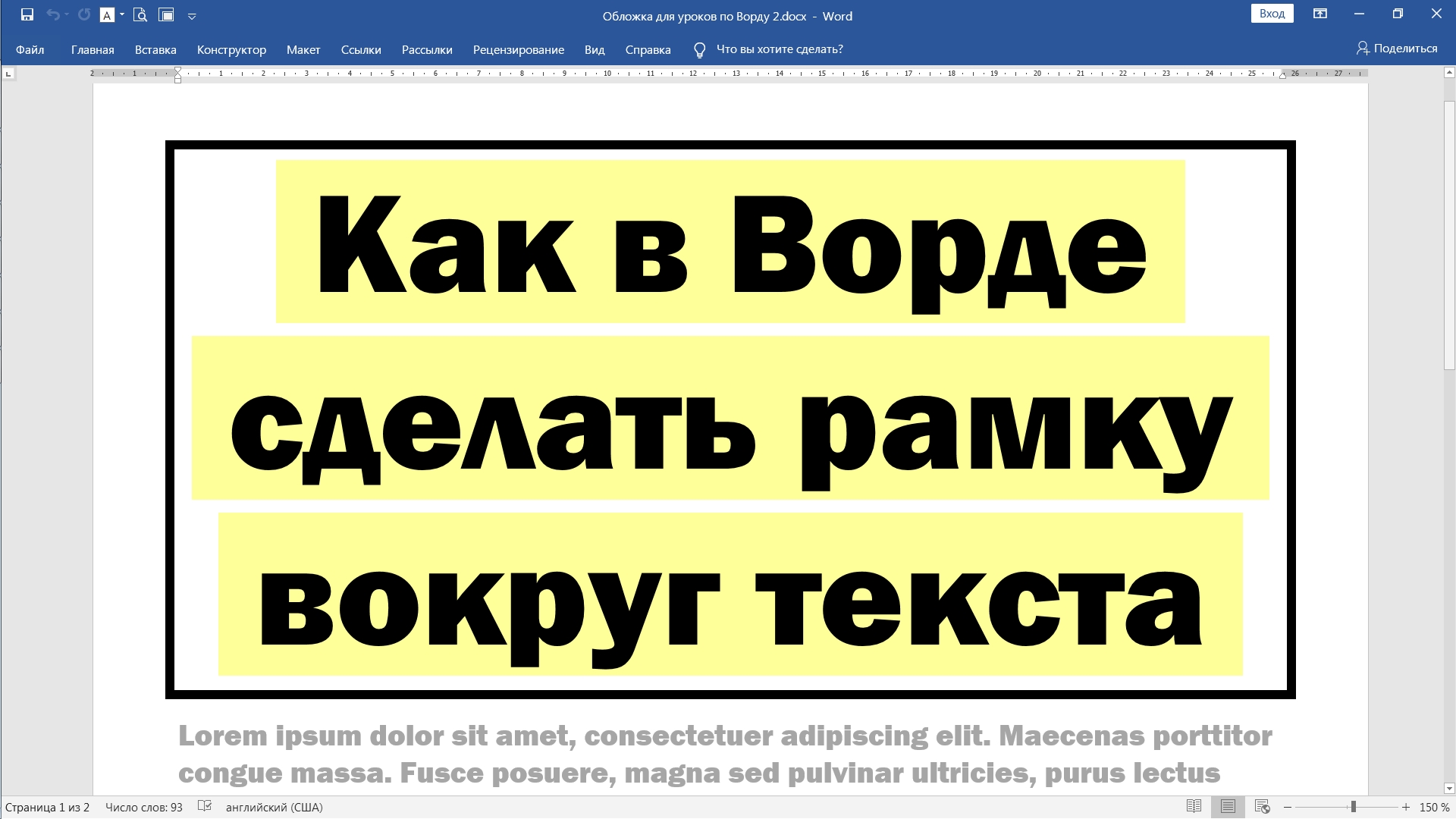
Task: Save the document with the floppy icon
Action: [x=27, y=14]
